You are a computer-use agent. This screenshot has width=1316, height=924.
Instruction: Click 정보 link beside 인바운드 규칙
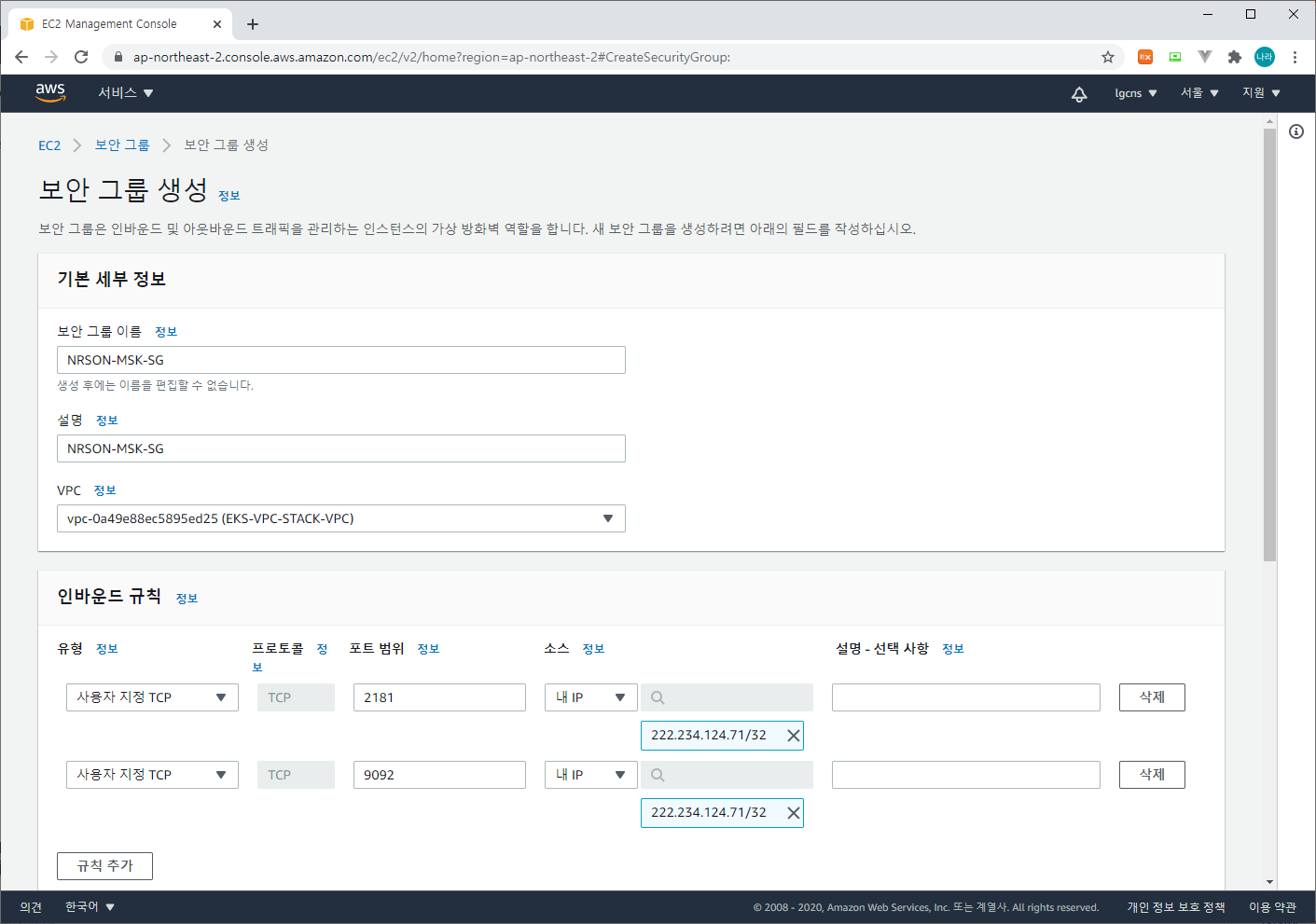(187, 599)
